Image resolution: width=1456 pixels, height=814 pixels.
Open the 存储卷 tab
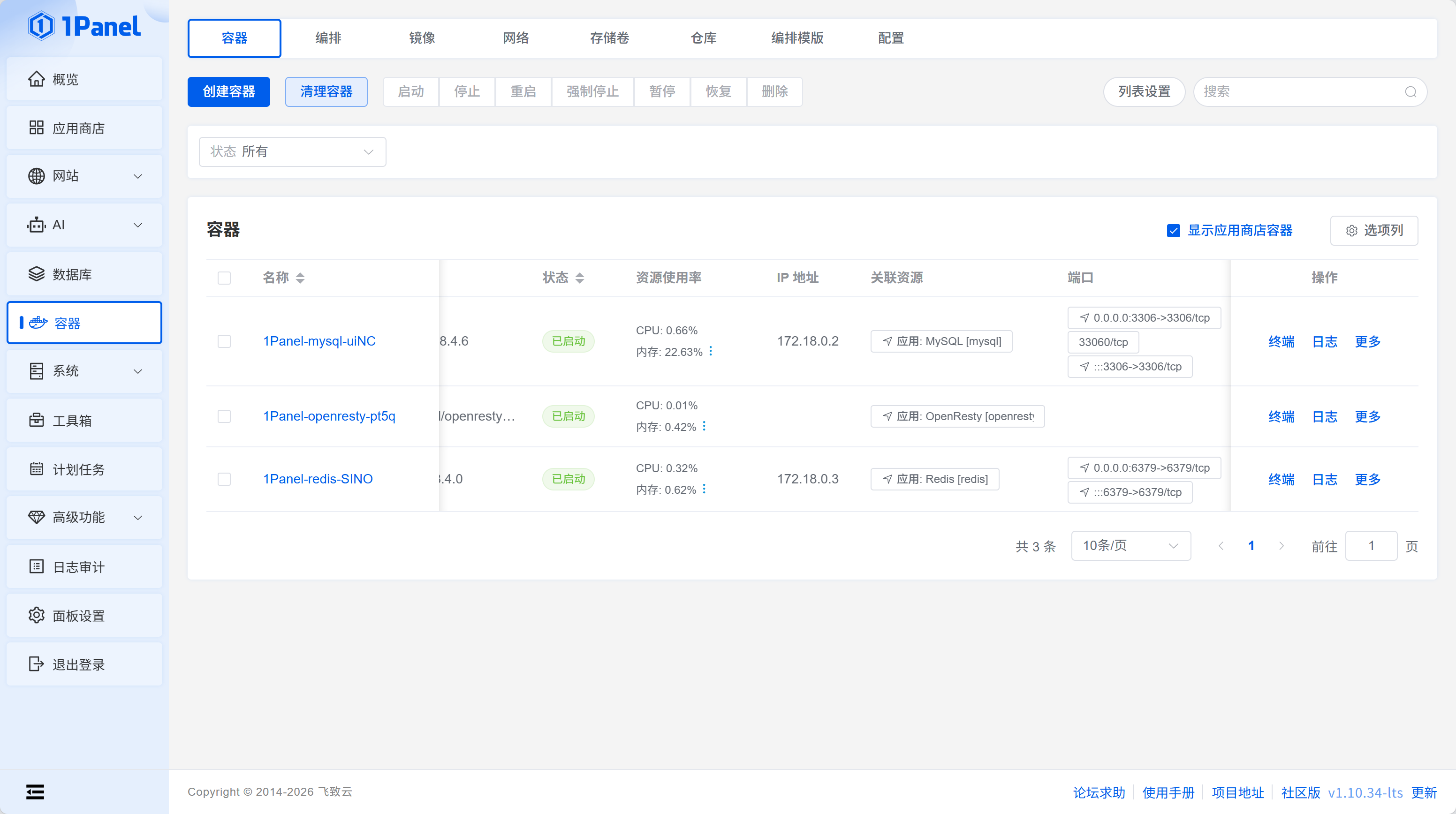(x=609, y=38)
